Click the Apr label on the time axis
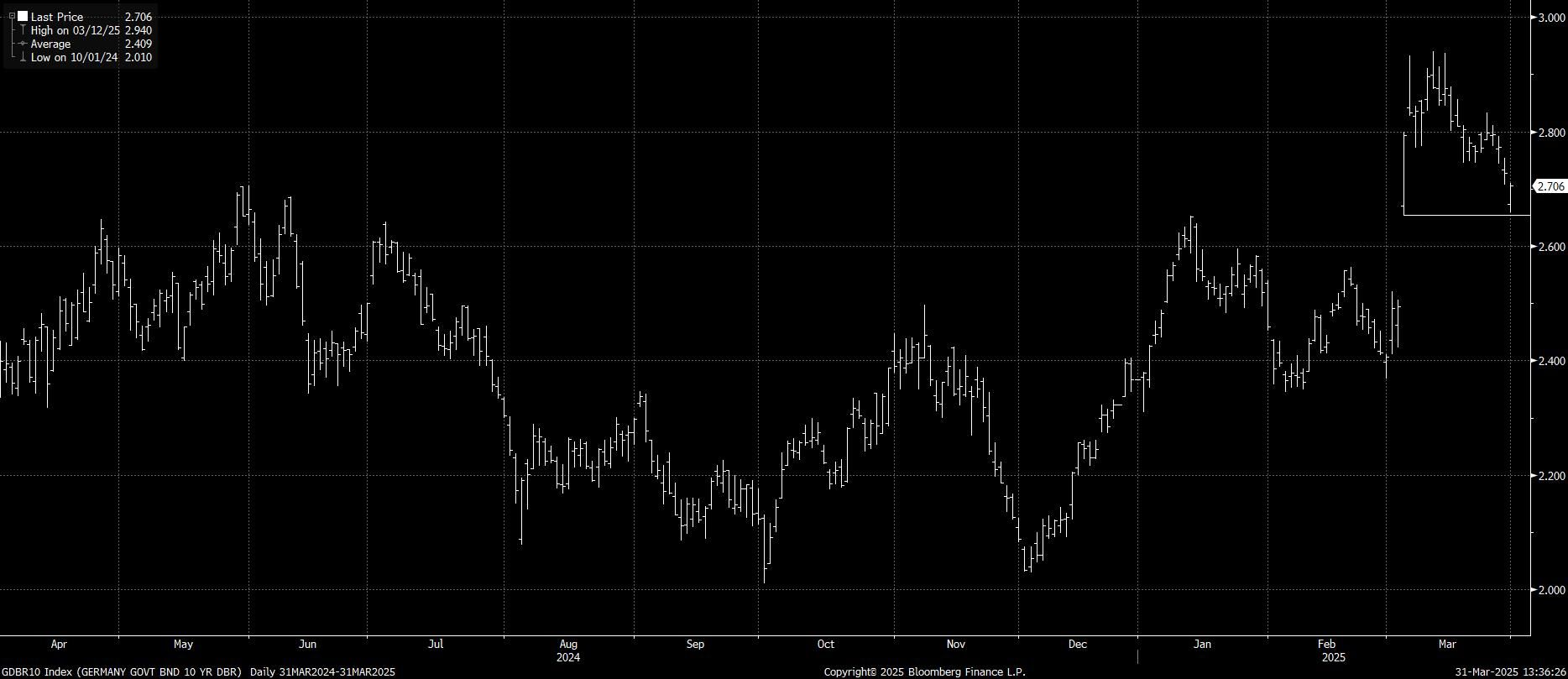This screenshot has height=679, width=1568. point(59,645)
